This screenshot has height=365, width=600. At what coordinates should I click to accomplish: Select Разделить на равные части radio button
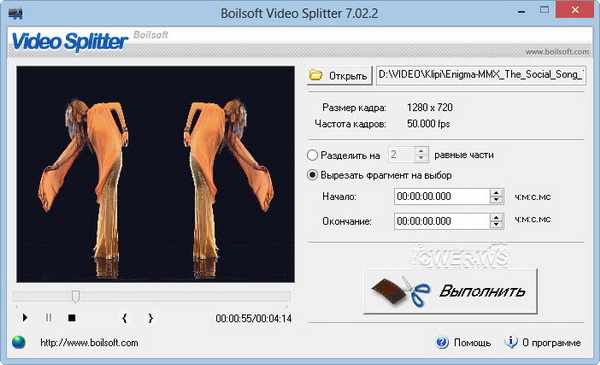pyautogui.click(x=312, y=155)
